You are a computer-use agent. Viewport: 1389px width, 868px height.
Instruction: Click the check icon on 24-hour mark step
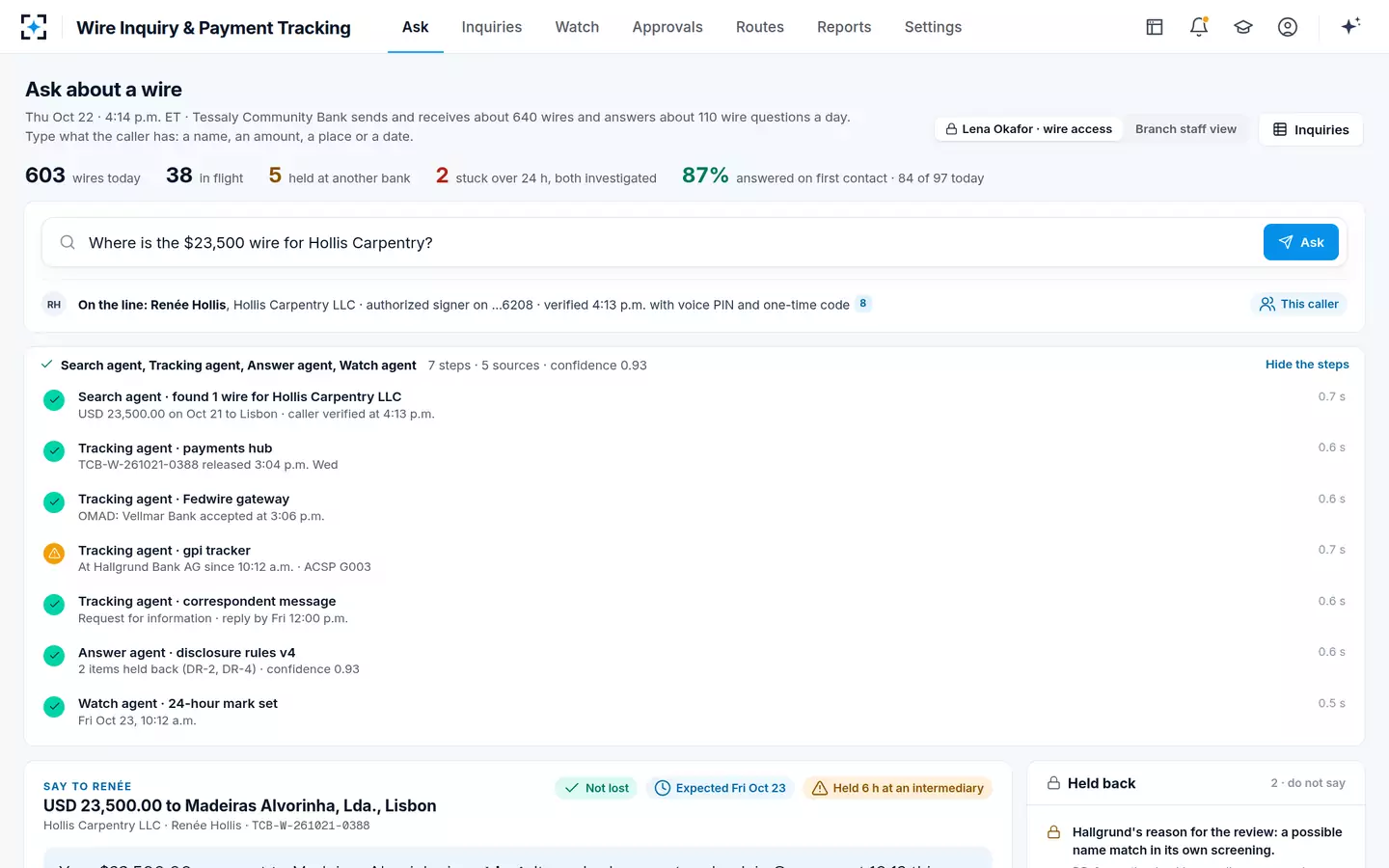point(54,707)
